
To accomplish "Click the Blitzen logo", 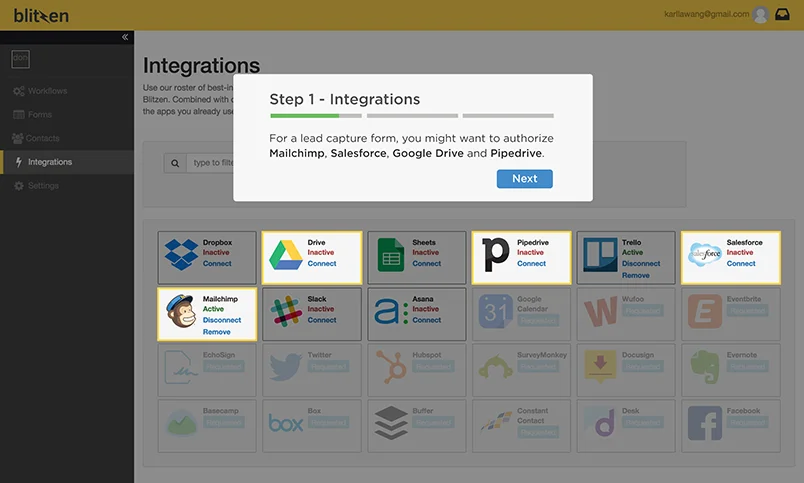I will pyautogui.click(x=41, y=15).
